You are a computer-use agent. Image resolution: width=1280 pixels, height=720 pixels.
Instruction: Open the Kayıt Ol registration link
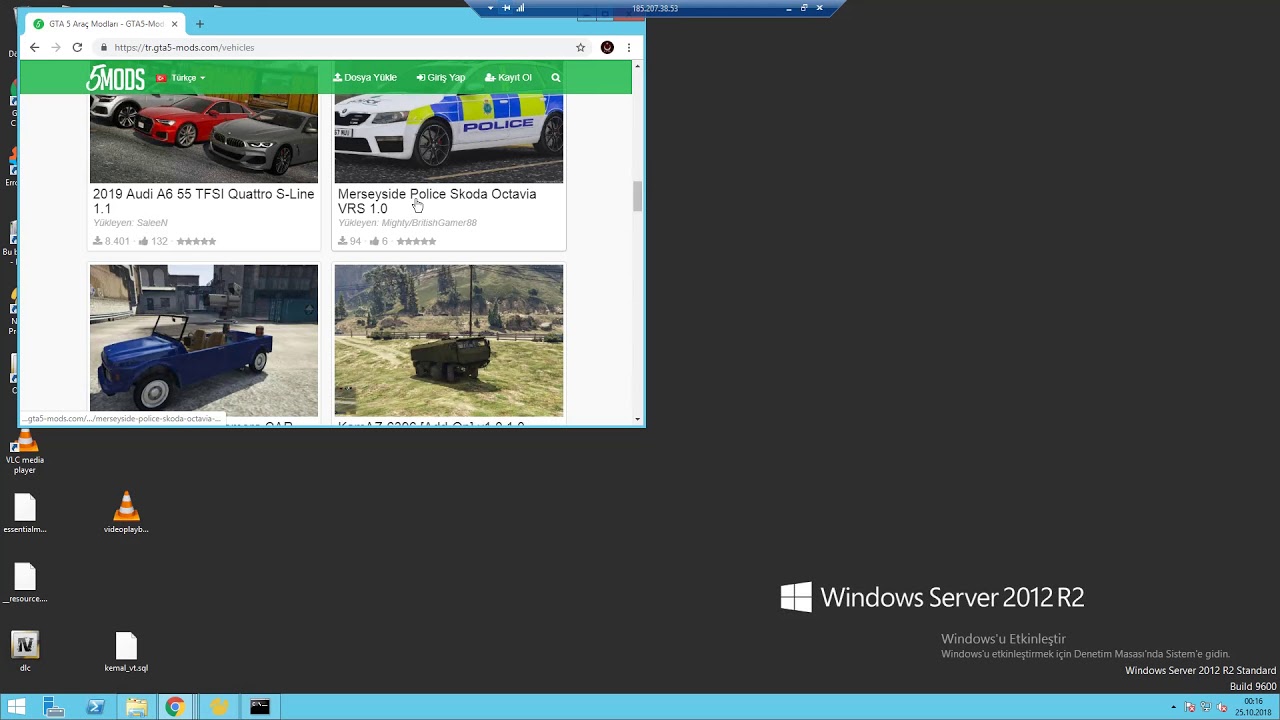(x=508, y=77)
